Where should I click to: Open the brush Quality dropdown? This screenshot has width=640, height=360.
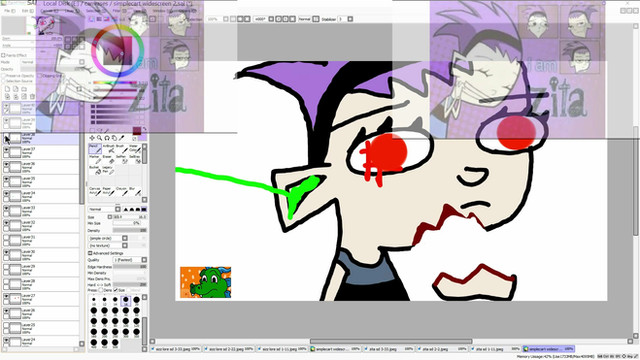click(x=130, y=260)
